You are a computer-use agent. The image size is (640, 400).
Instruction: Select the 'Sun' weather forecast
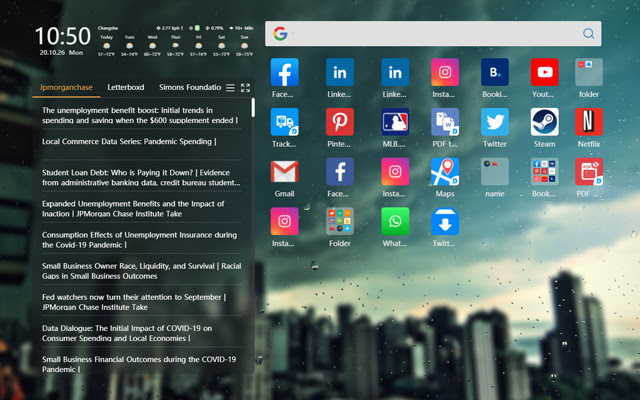(244, 45)
